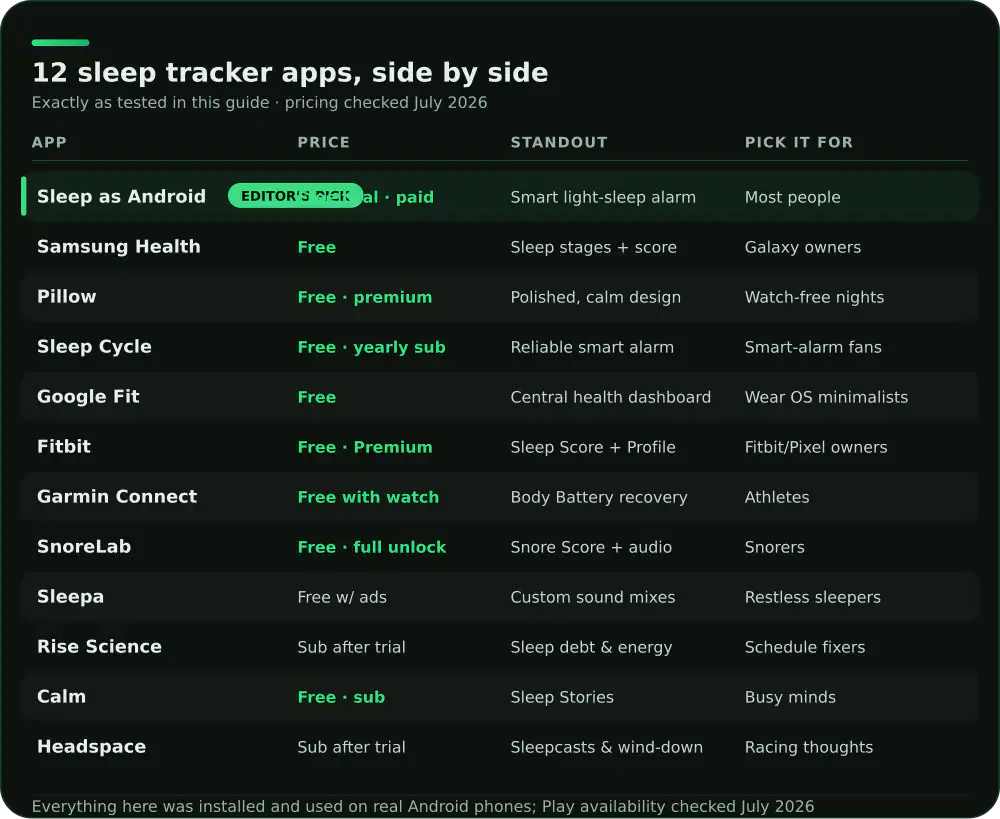Screen dimensions: 1000x819
Task: Click the '12 sleep tracker apps' heading
Action: click(x=290, y=73)
